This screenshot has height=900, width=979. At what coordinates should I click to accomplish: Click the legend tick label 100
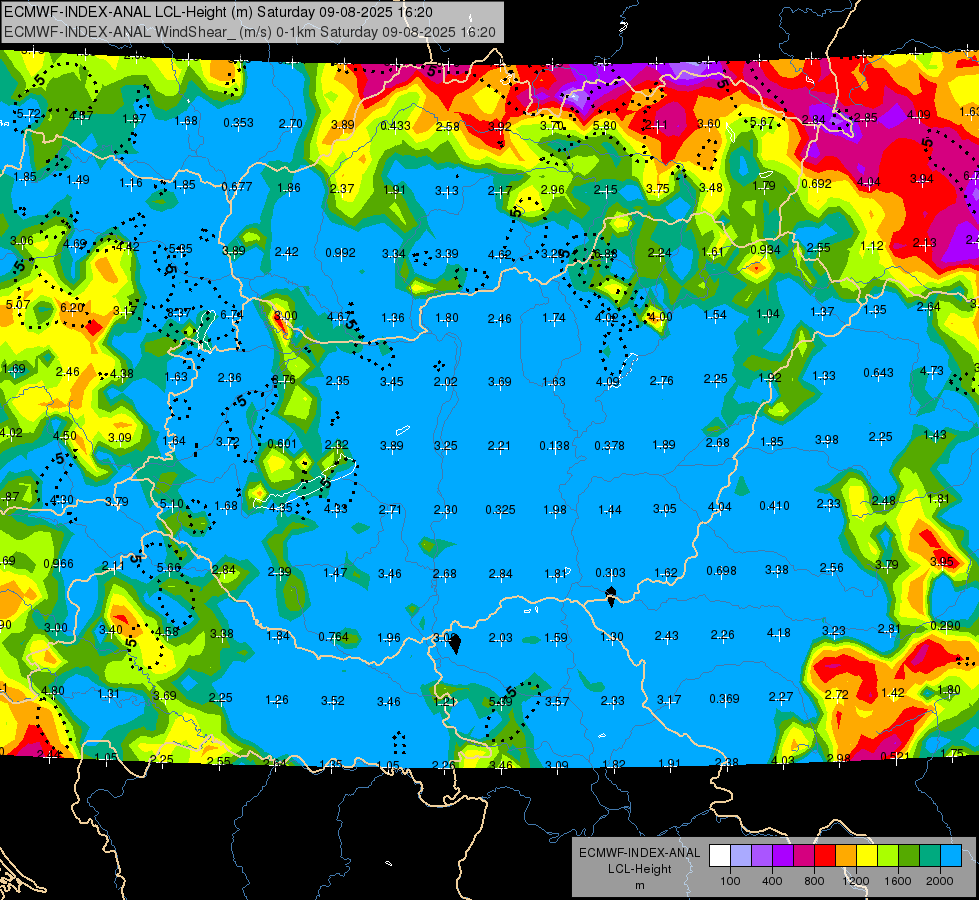(730, 881)
